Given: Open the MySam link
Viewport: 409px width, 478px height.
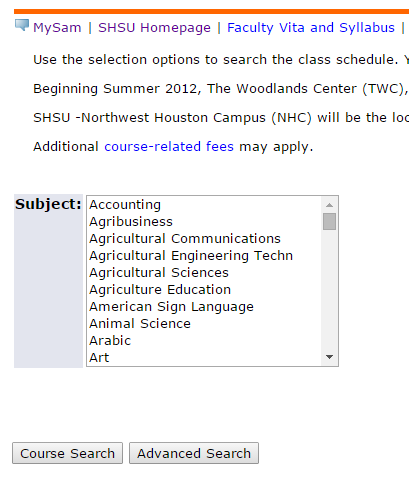Looking at the screenshot, I should point(57,28).
